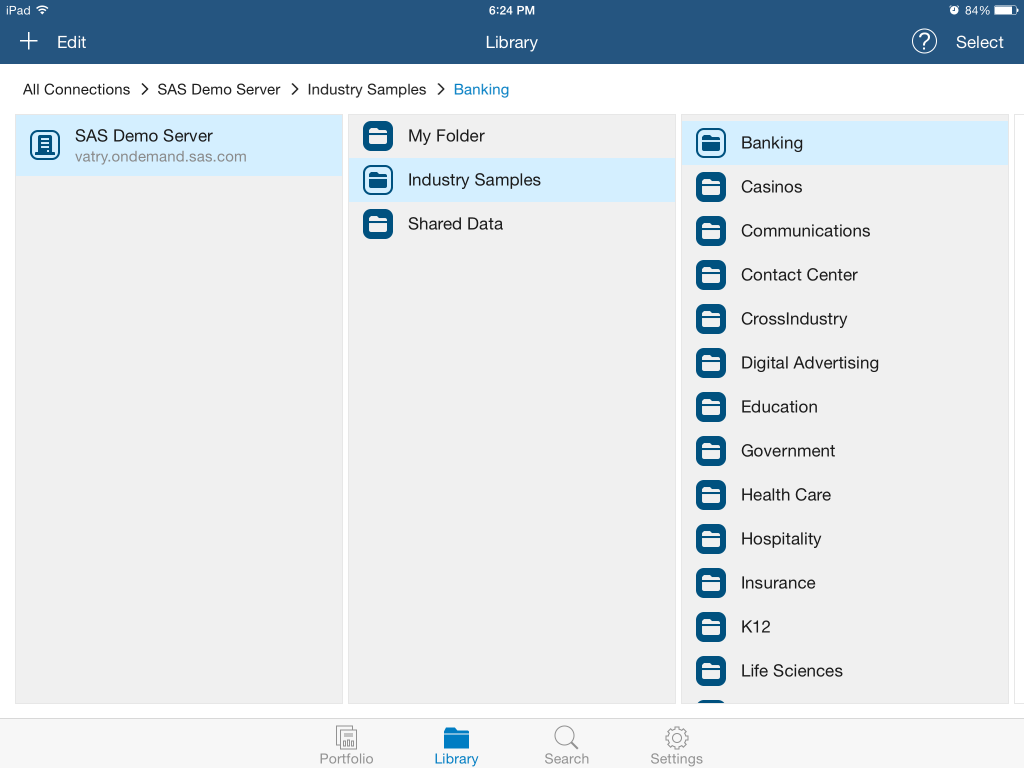The image size is (1024, 768).
Task: Tap the alarm clock status icon
Action: point(954,10)
